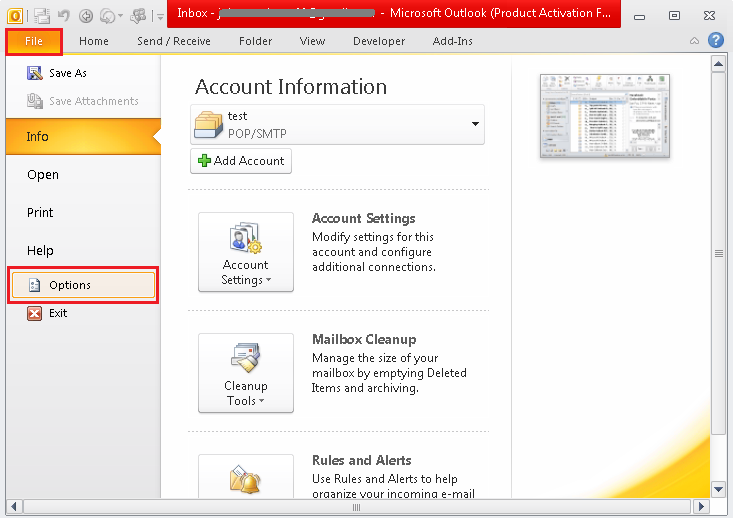733x518 pixels.
Task: Click the Forward navigation arrow icon
Action: pos(108,16)
